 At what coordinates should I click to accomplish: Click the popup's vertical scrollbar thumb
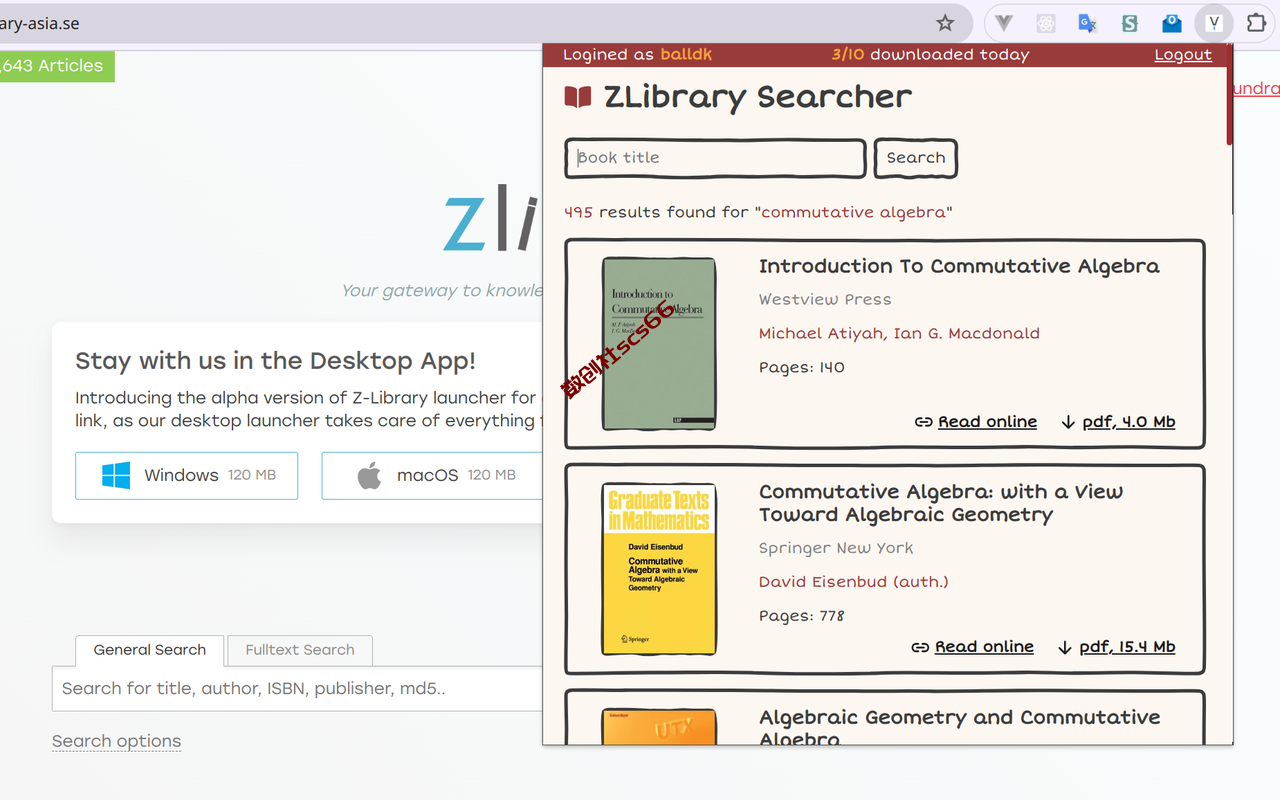pos(1229,94)
